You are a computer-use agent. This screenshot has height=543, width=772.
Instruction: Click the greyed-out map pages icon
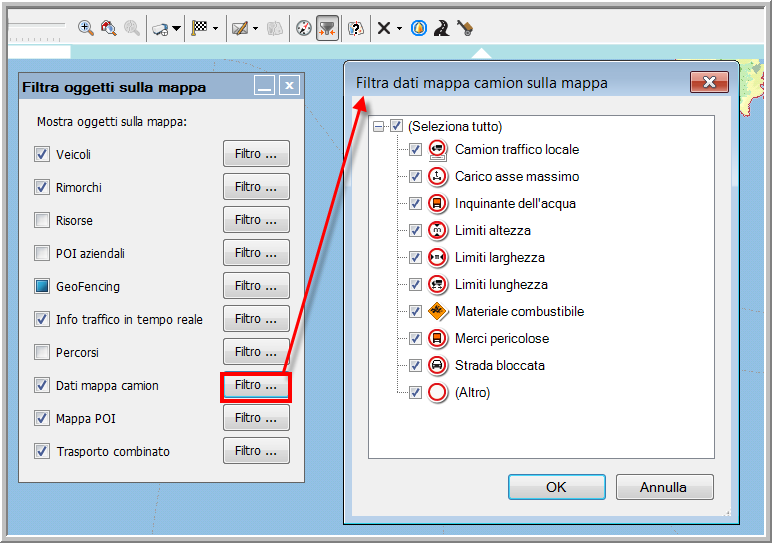(275, 28)
